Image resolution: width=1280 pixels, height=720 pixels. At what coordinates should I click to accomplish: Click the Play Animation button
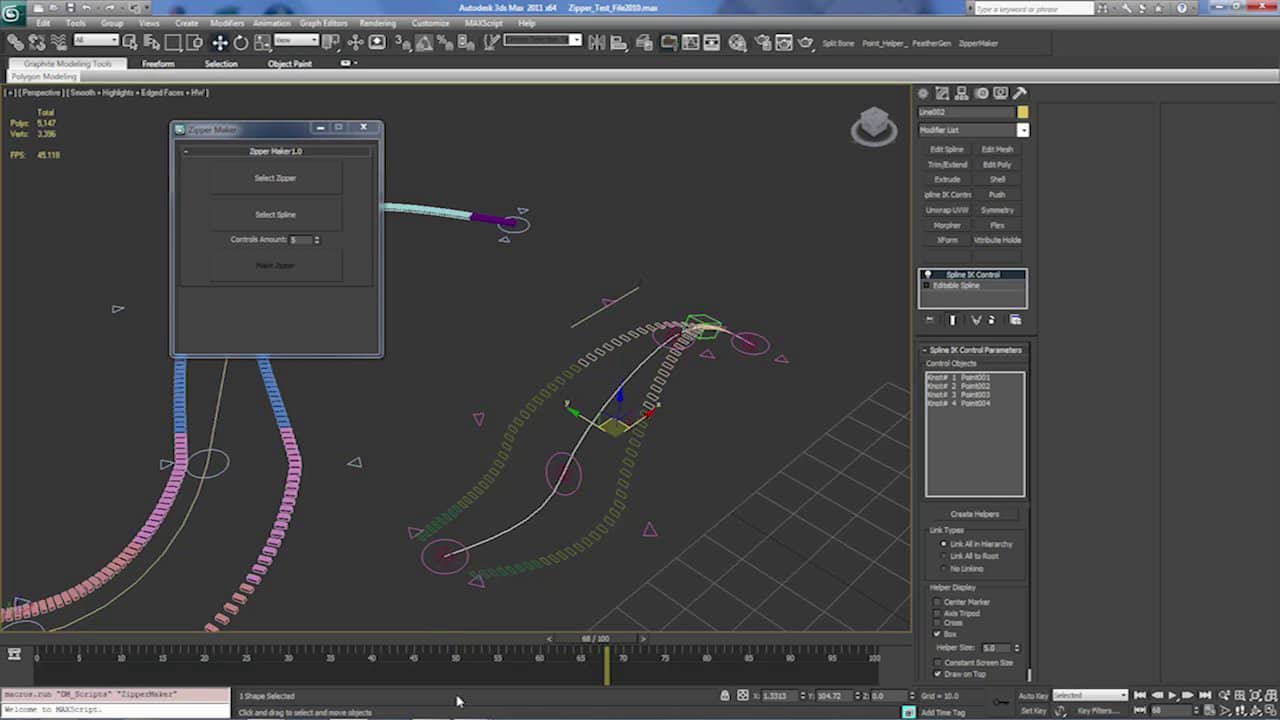click(x=1173, y=695)
